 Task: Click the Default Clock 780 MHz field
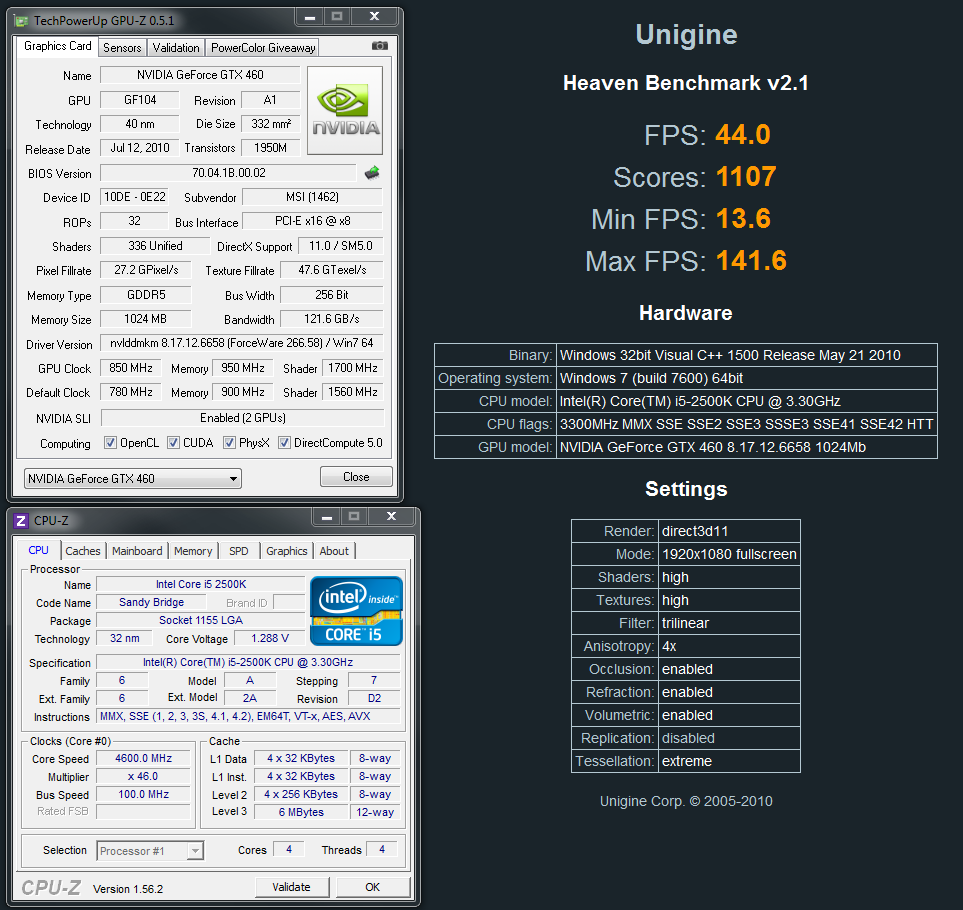pos(131,392)
